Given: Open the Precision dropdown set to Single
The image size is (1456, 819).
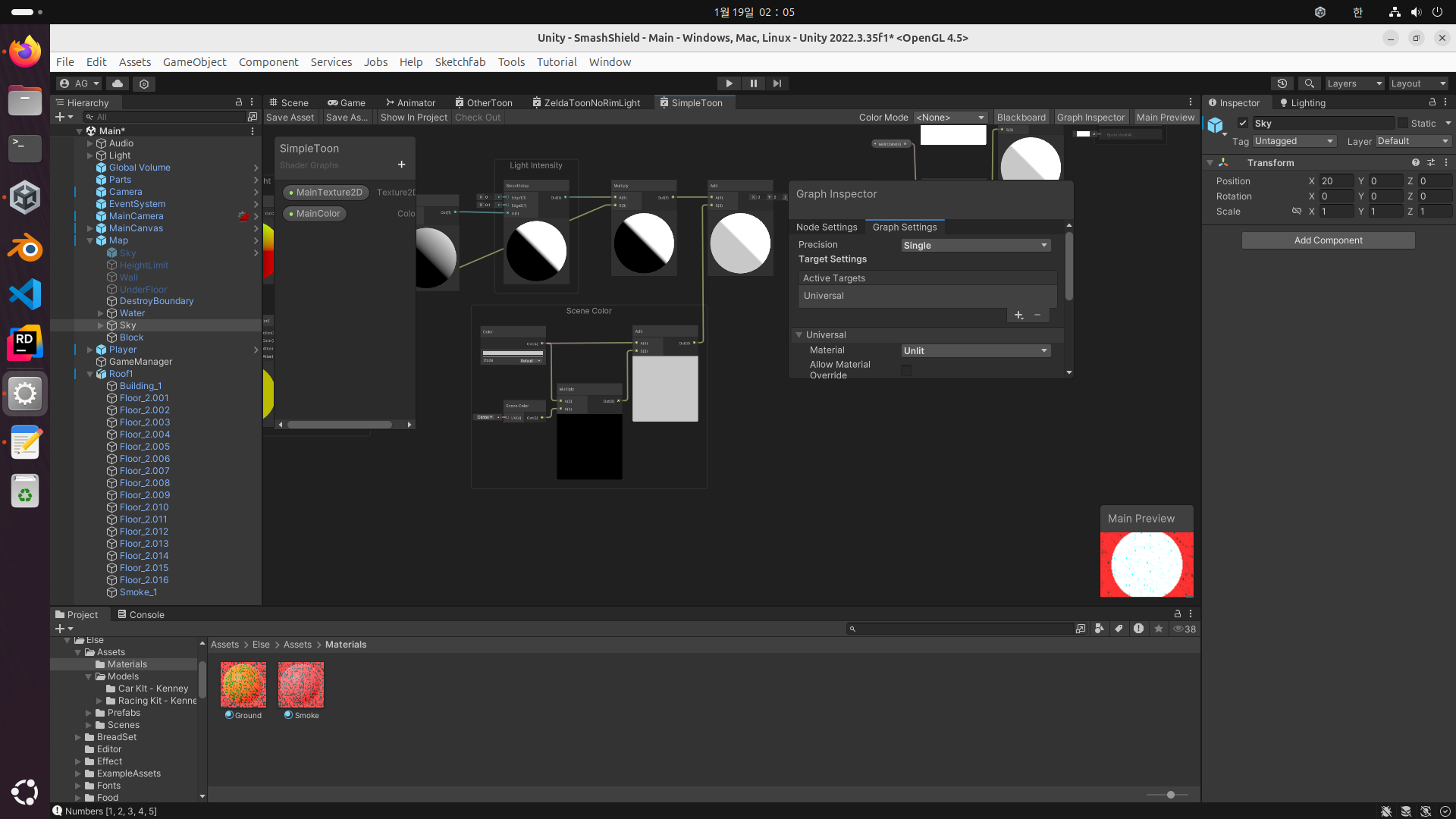Looking at the screenshot, I should [975, 246].
